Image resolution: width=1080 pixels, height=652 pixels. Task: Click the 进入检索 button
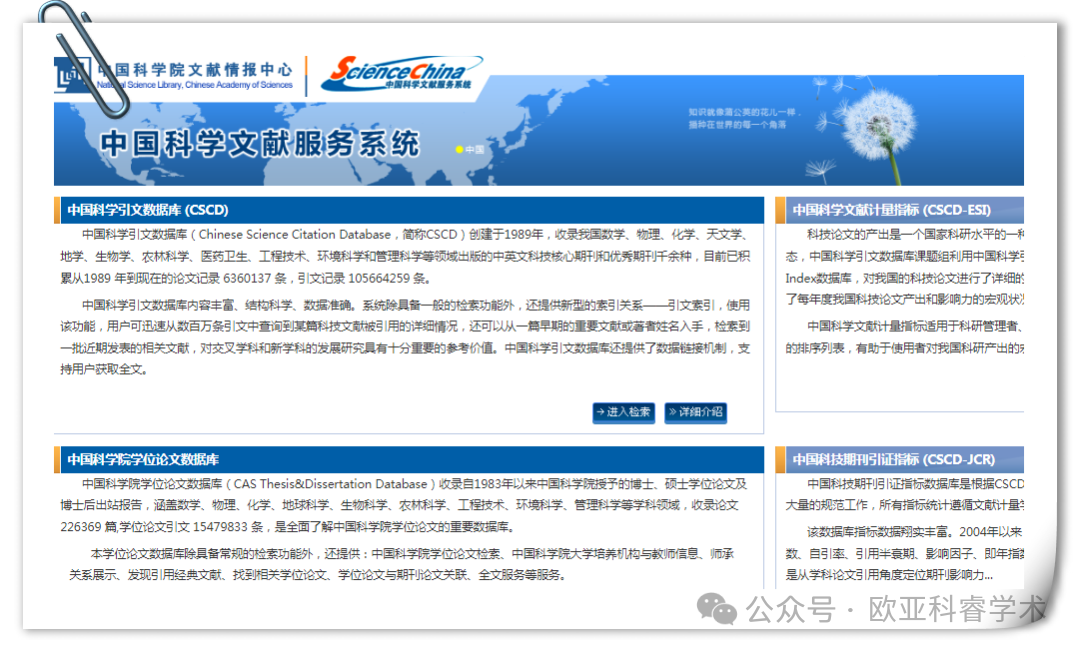[623, 412]
